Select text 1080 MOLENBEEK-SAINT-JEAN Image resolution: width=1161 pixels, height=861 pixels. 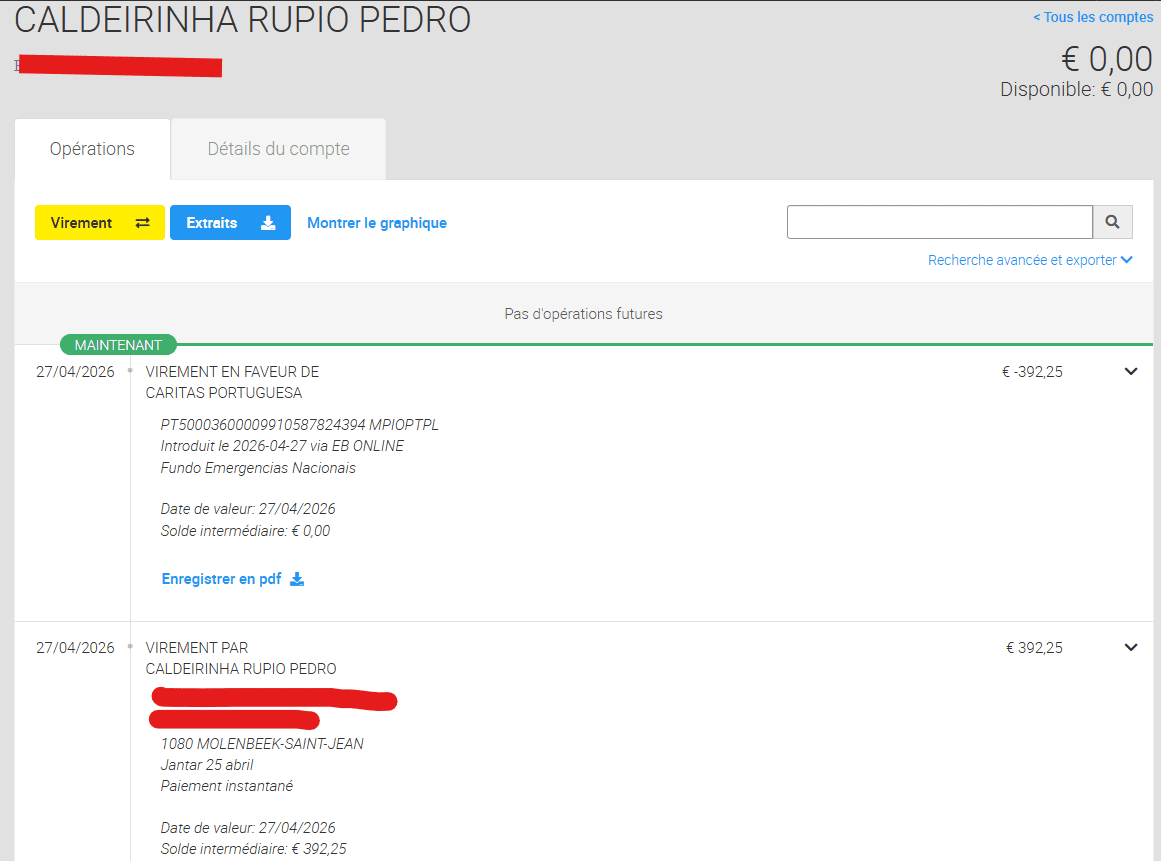click(x=262, y=743)
